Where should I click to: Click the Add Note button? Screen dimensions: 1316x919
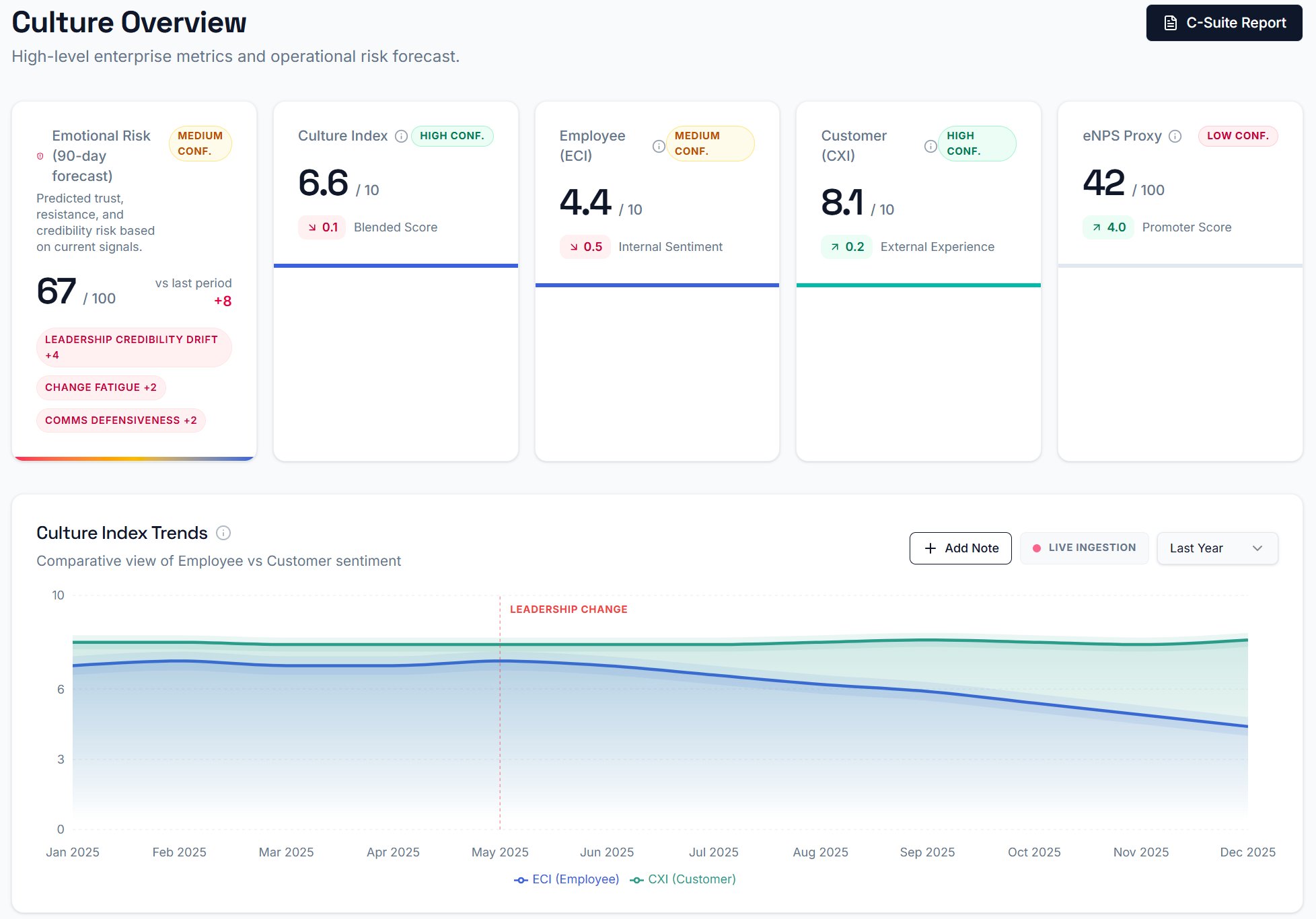point(960,548)
